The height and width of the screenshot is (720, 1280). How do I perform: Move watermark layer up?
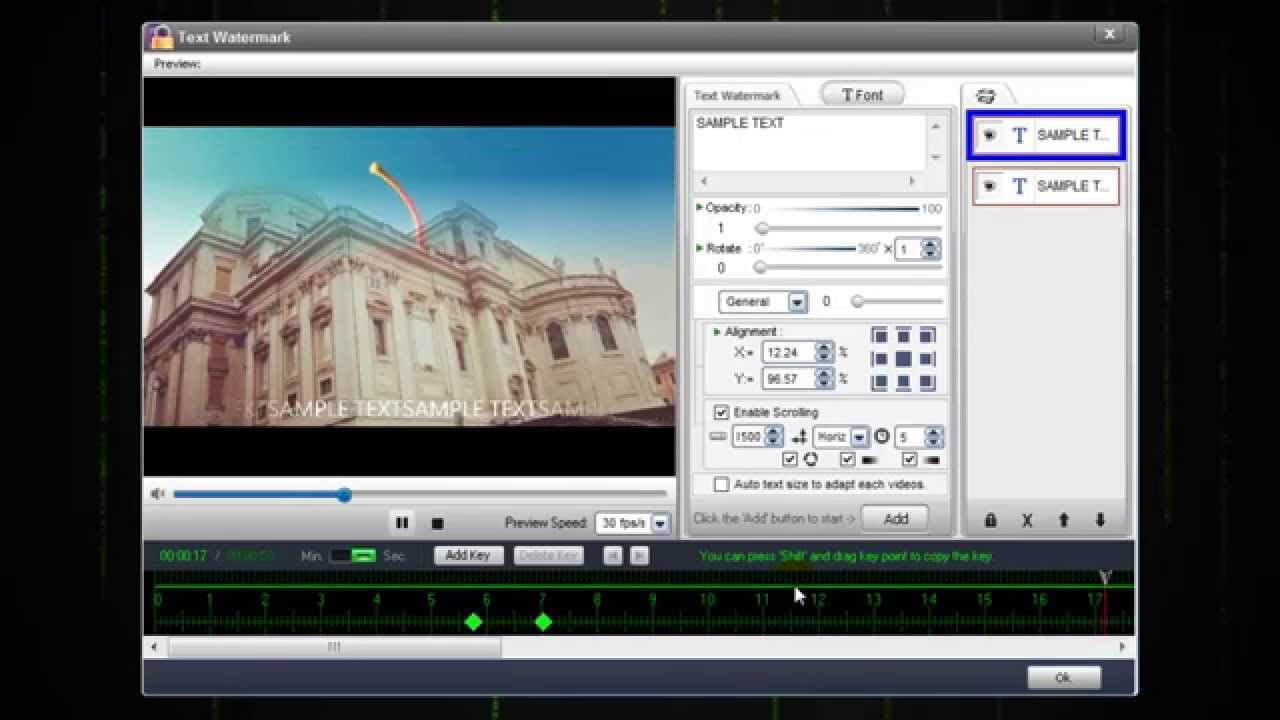1063,520
